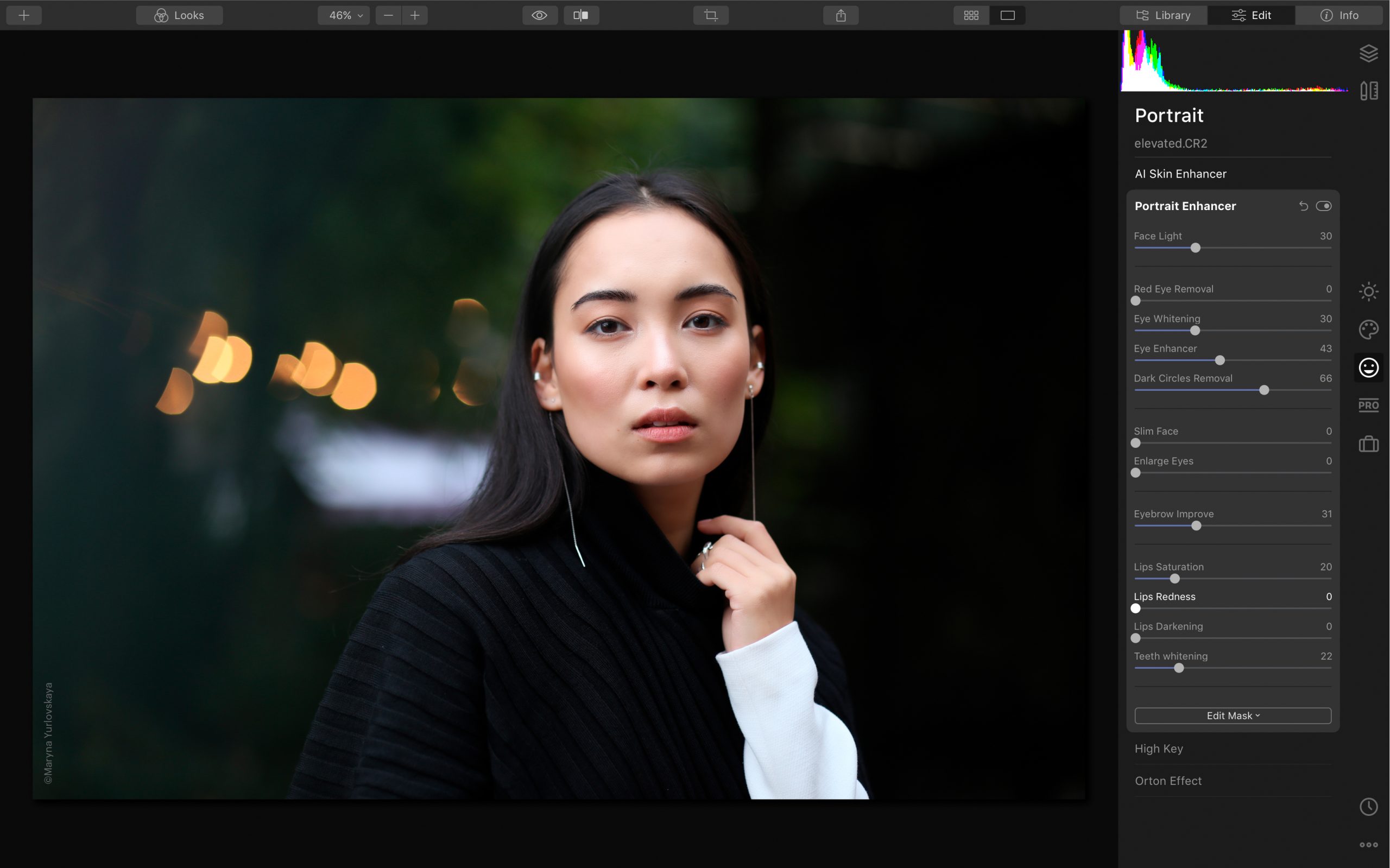Open the Looks panel button

[179, 15]
